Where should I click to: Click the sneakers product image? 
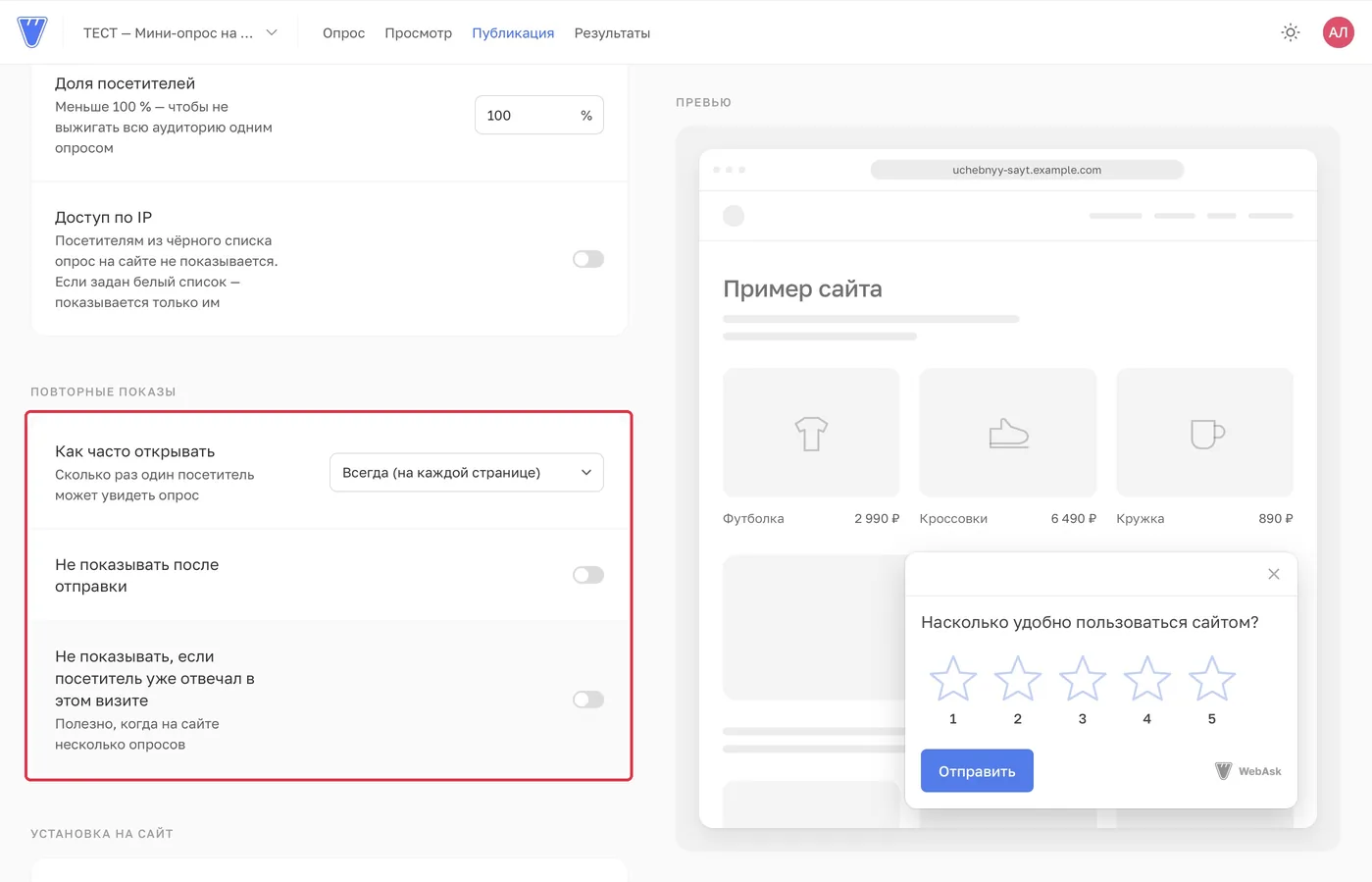pos(1008,433)
